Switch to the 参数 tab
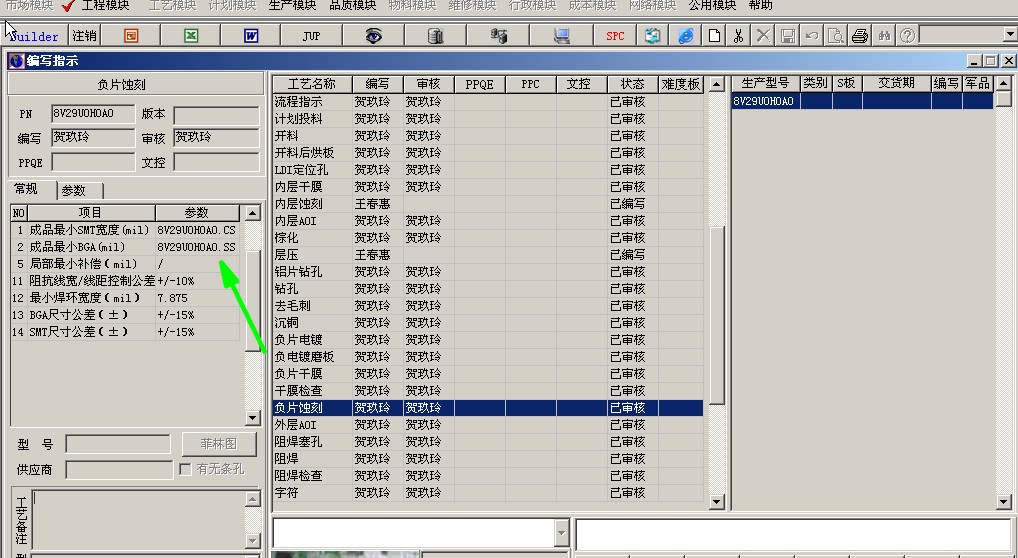The width and height of the screenshot is (1018, 558). (x=73, y=190)
